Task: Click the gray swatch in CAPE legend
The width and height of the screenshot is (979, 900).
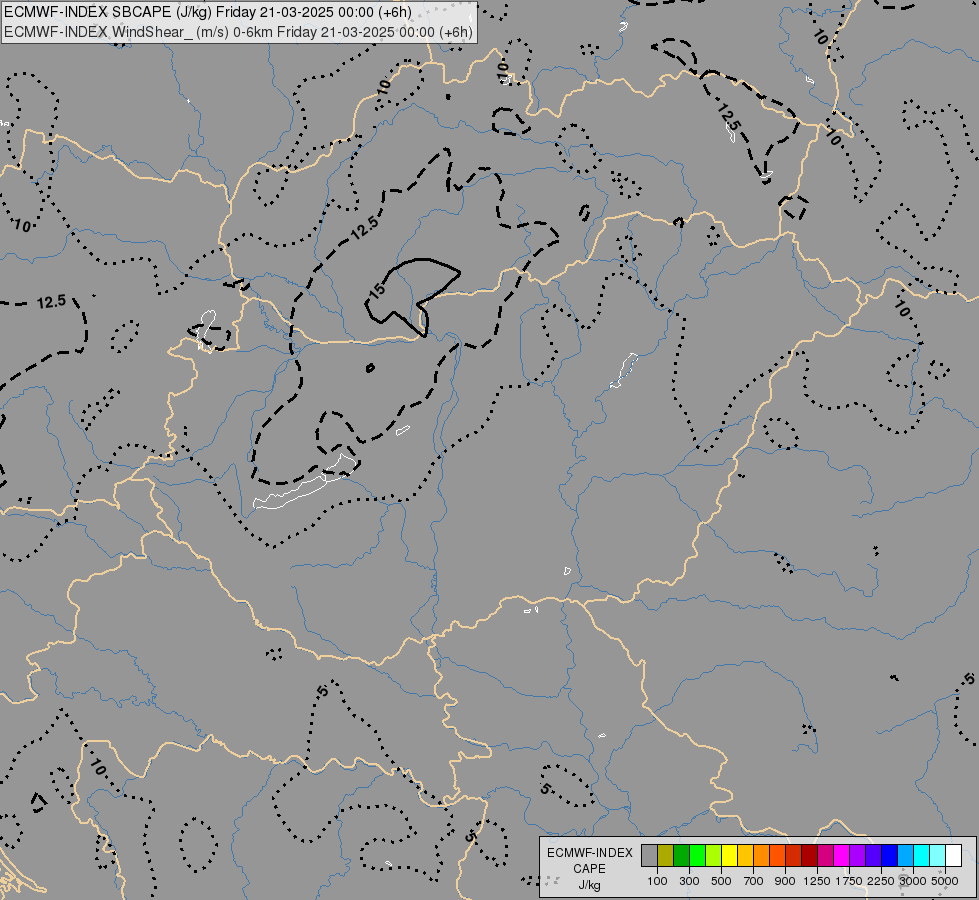Action: [x=649, y=855]
